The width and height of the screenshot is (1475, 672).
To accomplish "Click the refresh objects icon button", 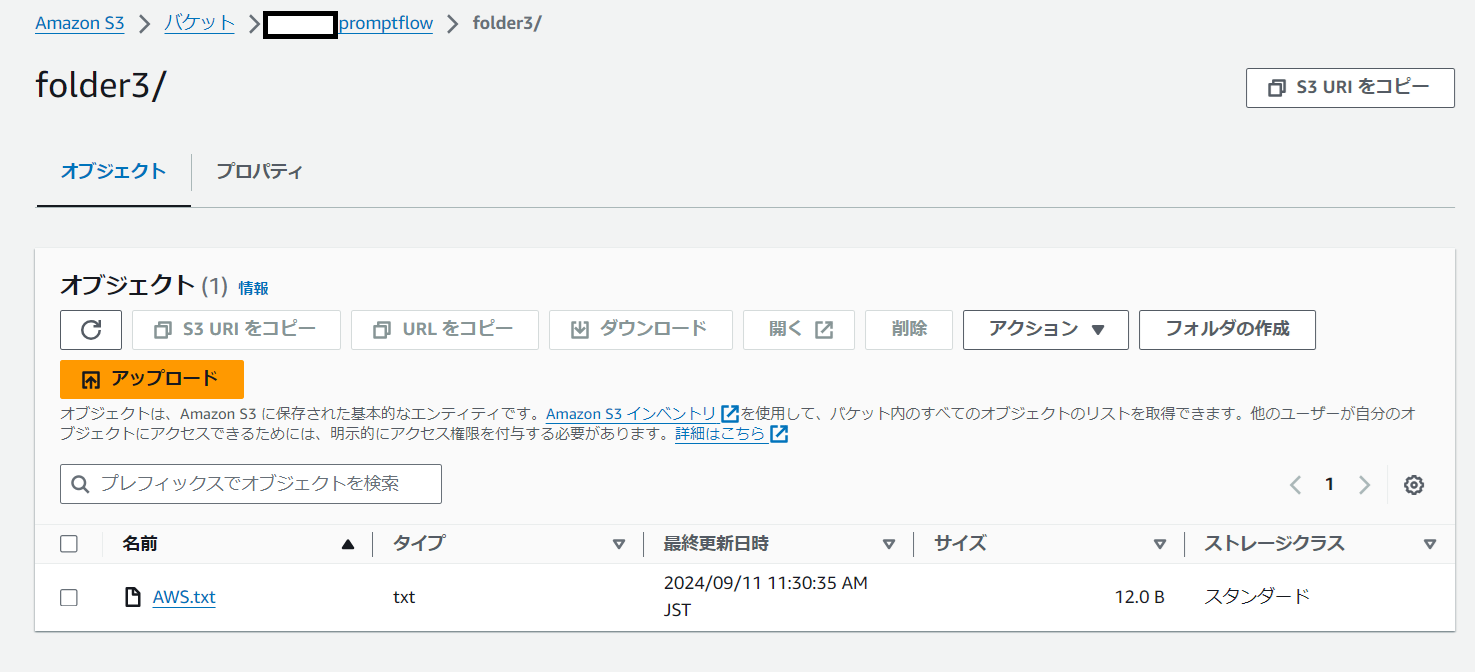I will 91,329.
